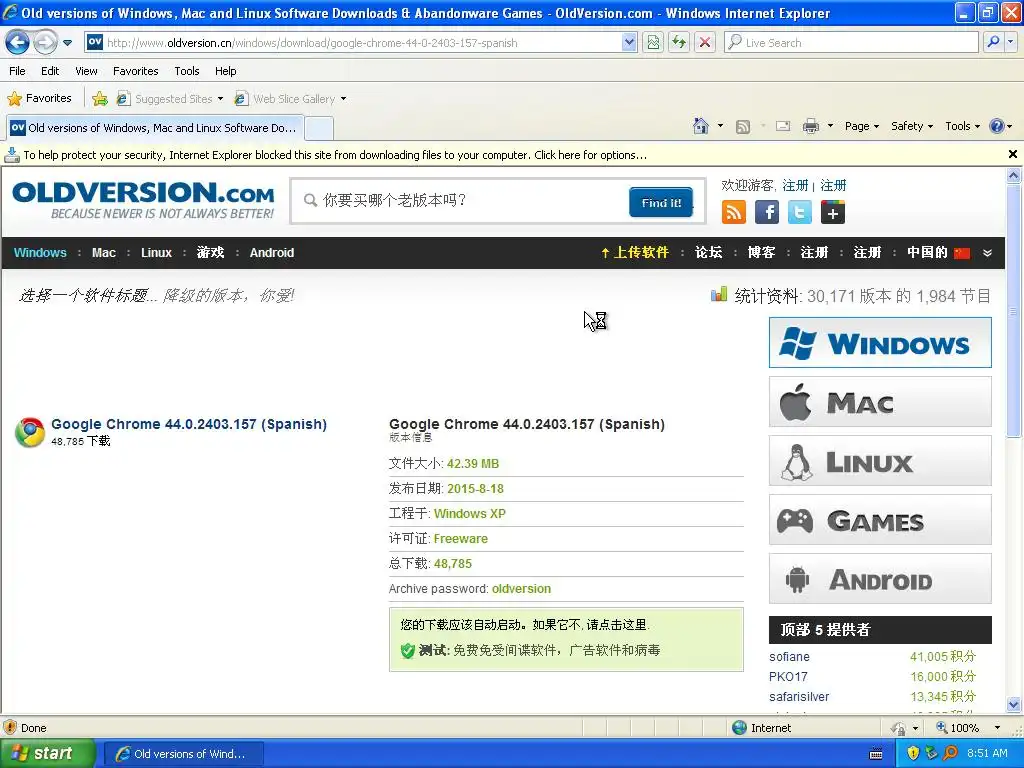This screenshot has height=768, width=1024.
Task: Click the IE Forward navigation button
Action: point(44,42)
